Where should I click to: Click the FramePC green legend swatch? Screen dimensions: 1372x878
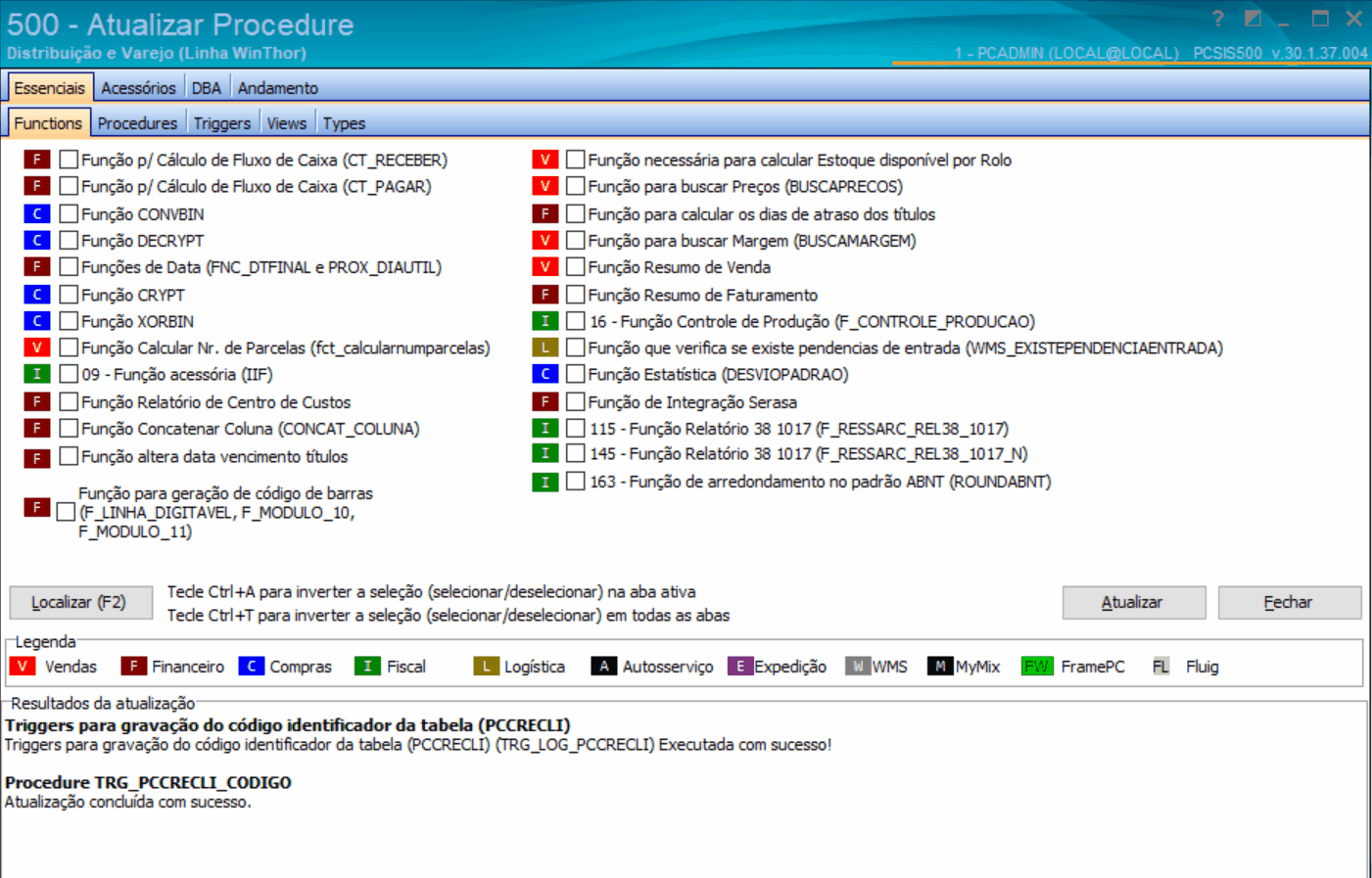[x=1036, y=667]
